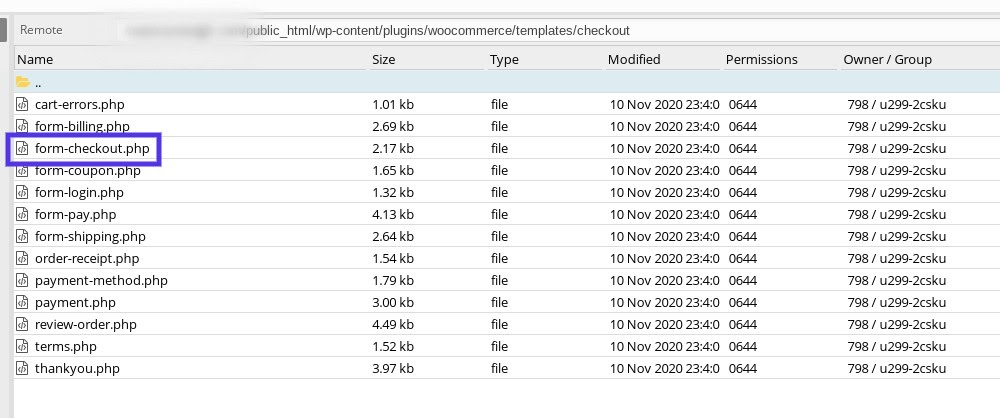Select the order-receipt.php file name

[87, 258]
